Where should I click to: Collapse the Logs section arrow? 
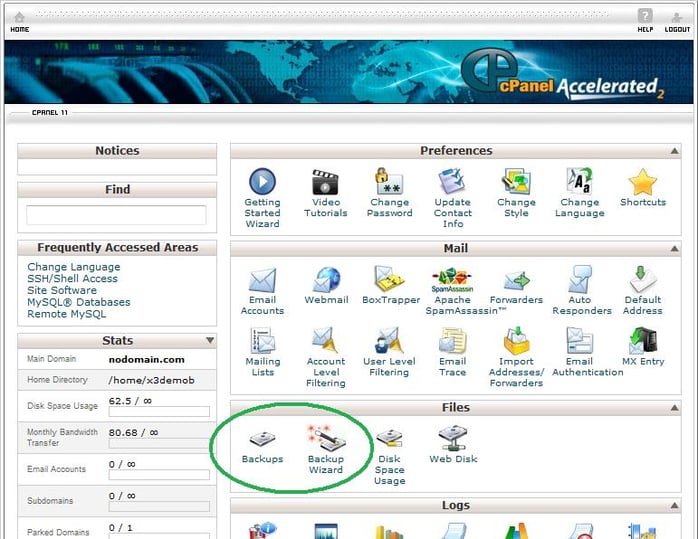(x=674, y=505)
